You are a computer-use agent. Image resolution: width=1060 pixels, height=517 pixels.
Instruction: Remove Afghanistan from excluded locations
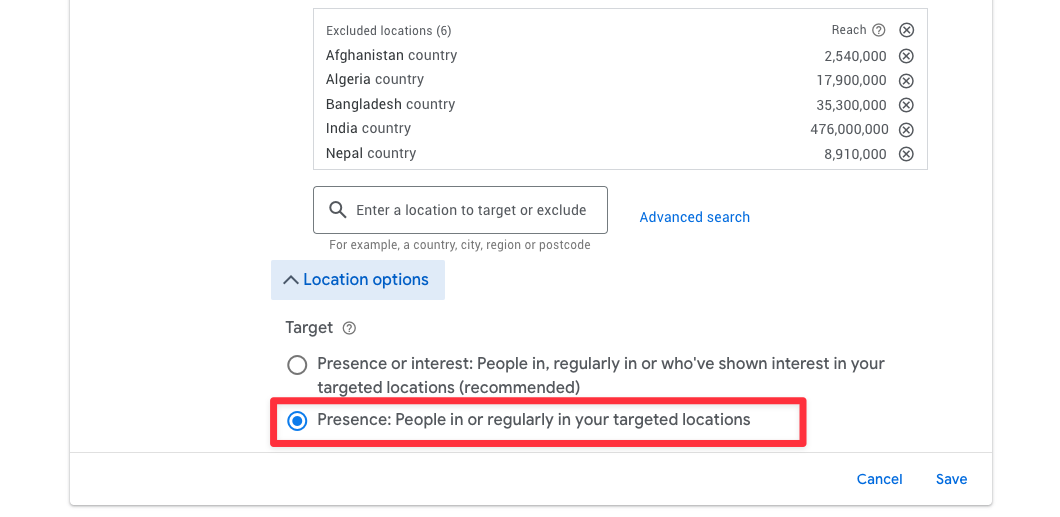pos(906,56)
